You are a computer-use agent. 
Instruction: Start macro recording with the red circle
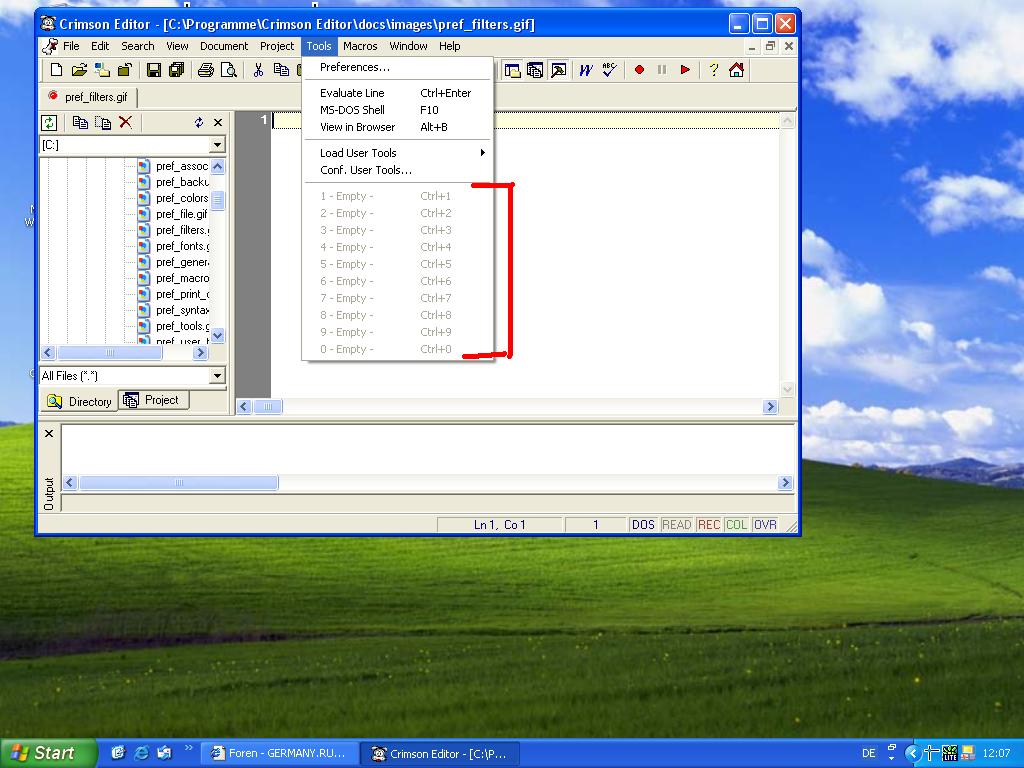click(639, 70)
